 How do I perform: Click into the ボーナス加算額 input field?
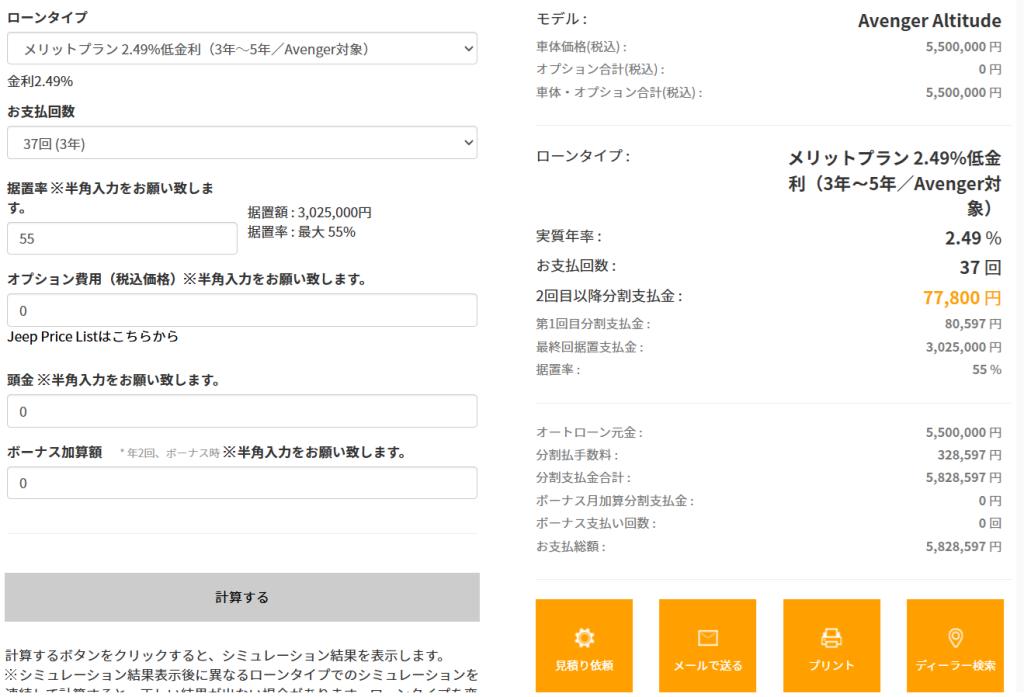point(241,483)
